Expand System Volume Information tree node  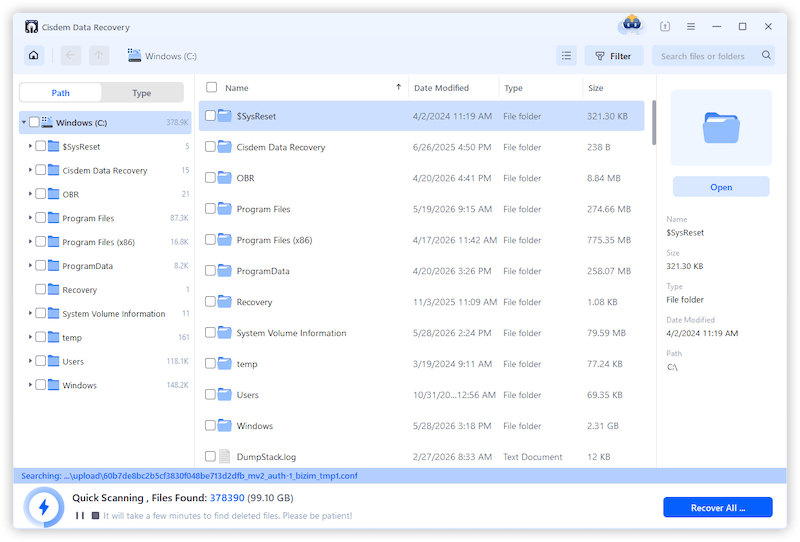(x=30, y=313)
